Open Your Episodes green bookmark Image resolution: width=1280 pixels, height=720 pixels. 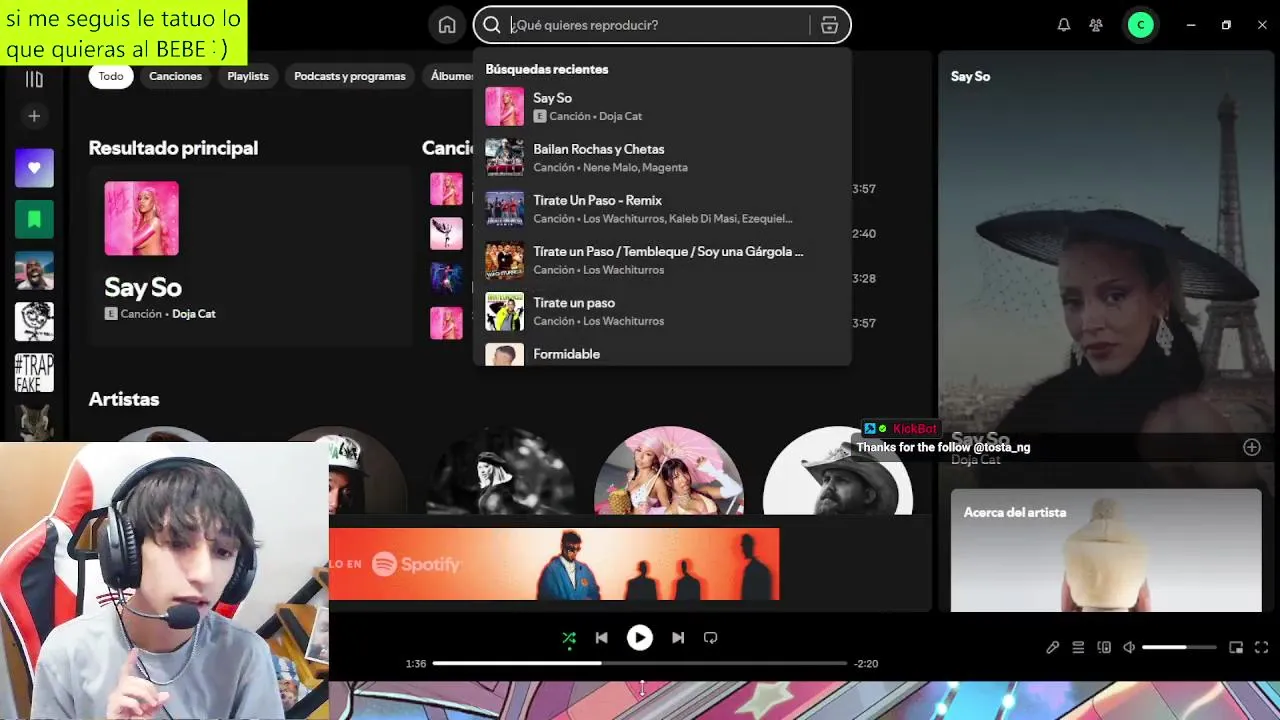34,219
